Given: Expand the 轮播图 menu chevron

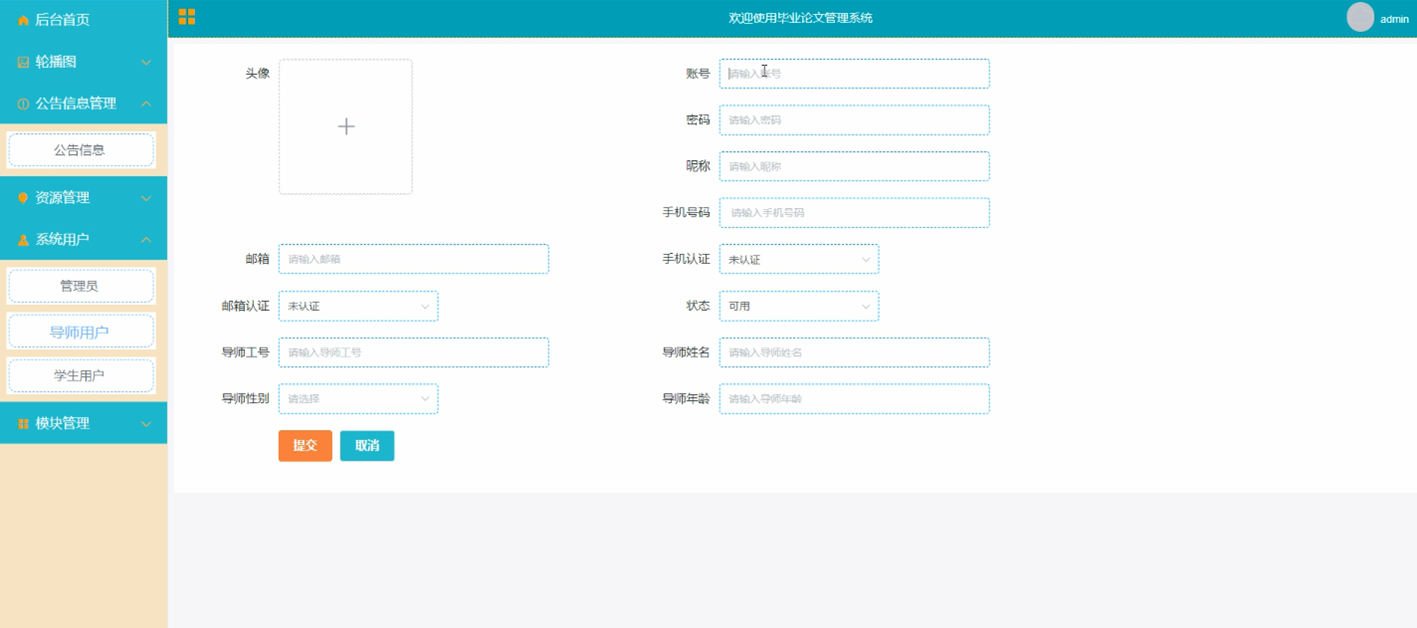Looking at the screenshot, I should tap(146, 62).
